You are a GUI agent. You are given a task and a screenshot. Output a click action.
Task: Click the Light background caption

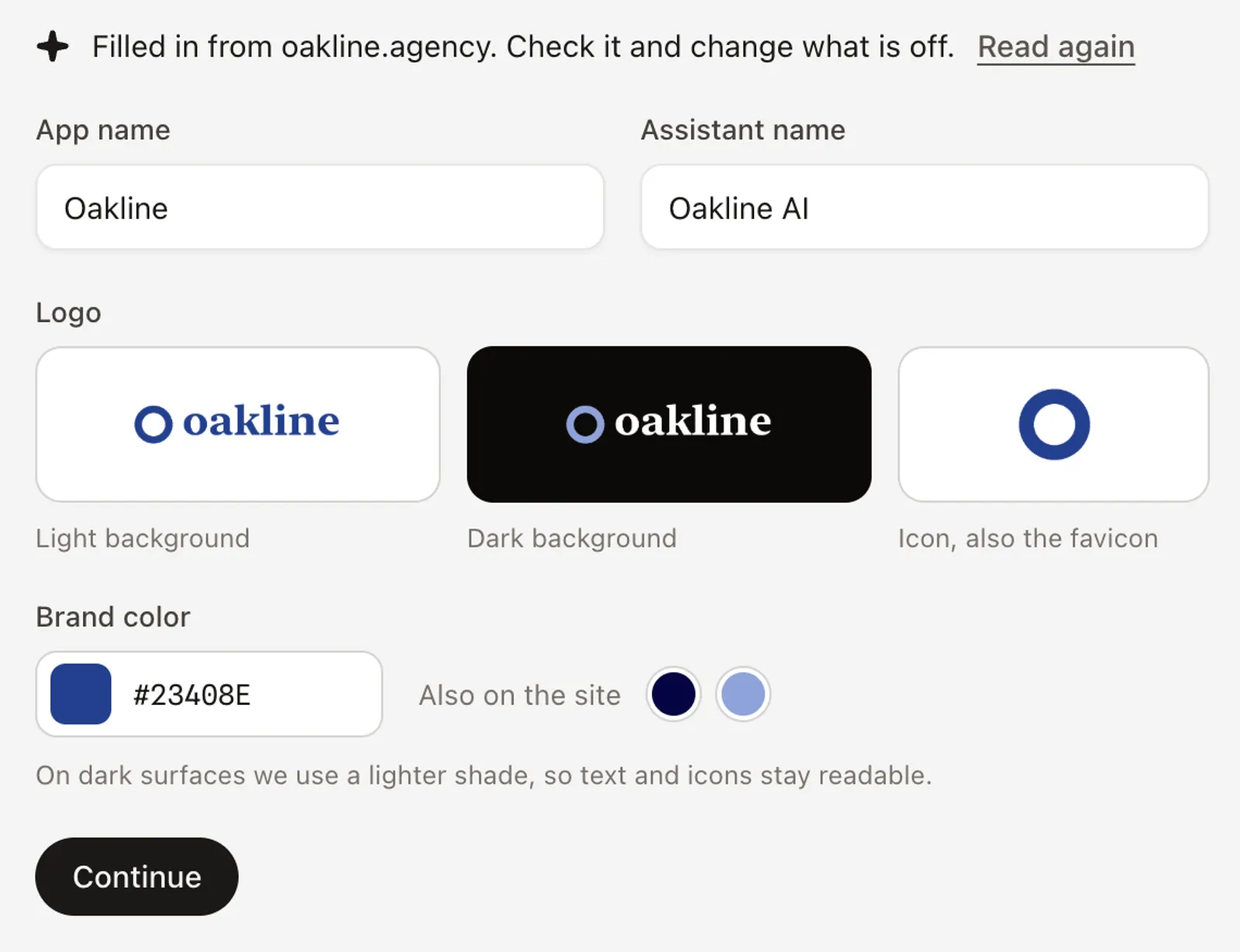[x=143, y=538]
